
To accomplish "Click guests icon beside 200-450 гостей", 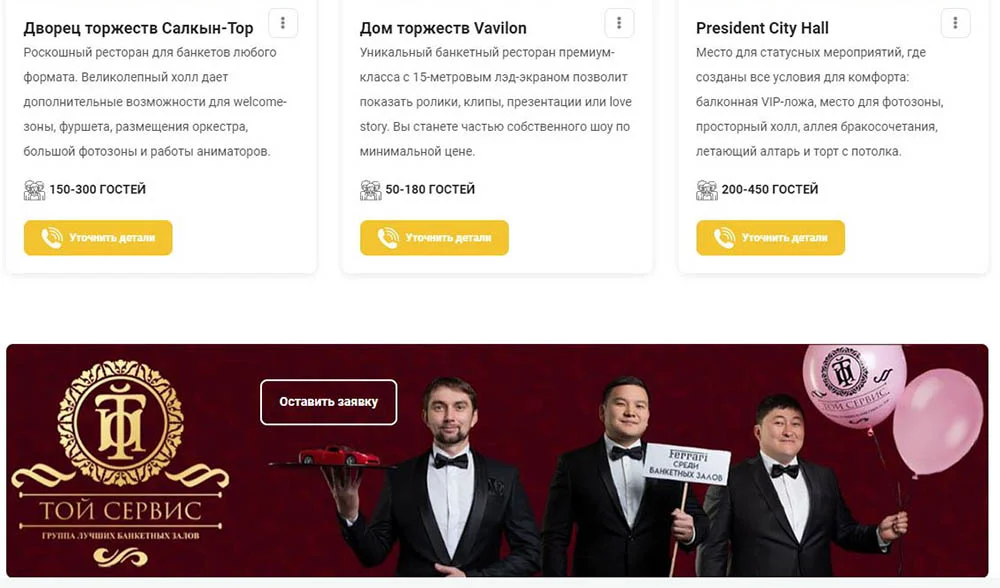I will (x=707, y=189).
